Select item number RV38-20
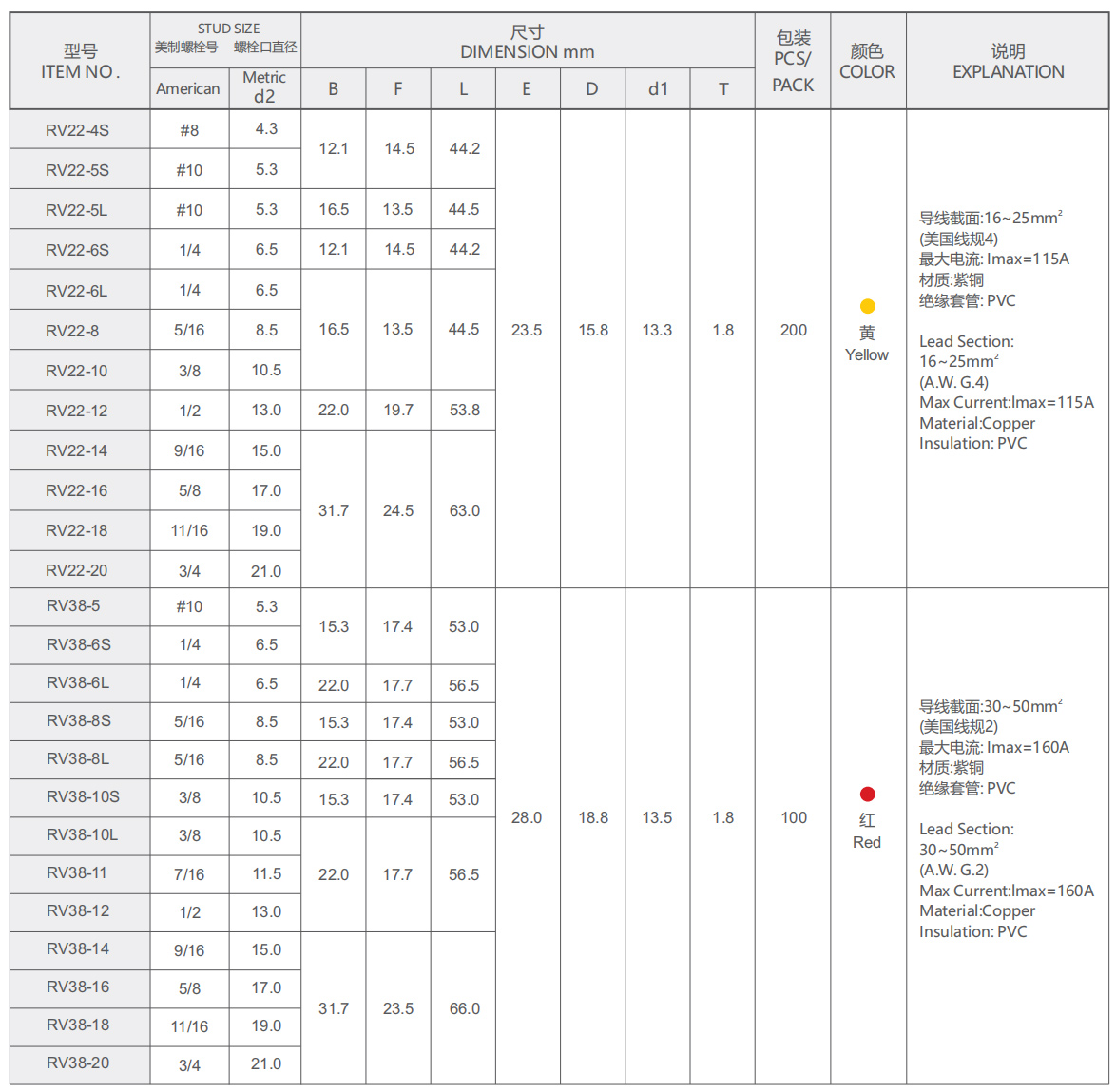The image size is (1116, 1092). pyautogui.click(x=78, y=1063)
